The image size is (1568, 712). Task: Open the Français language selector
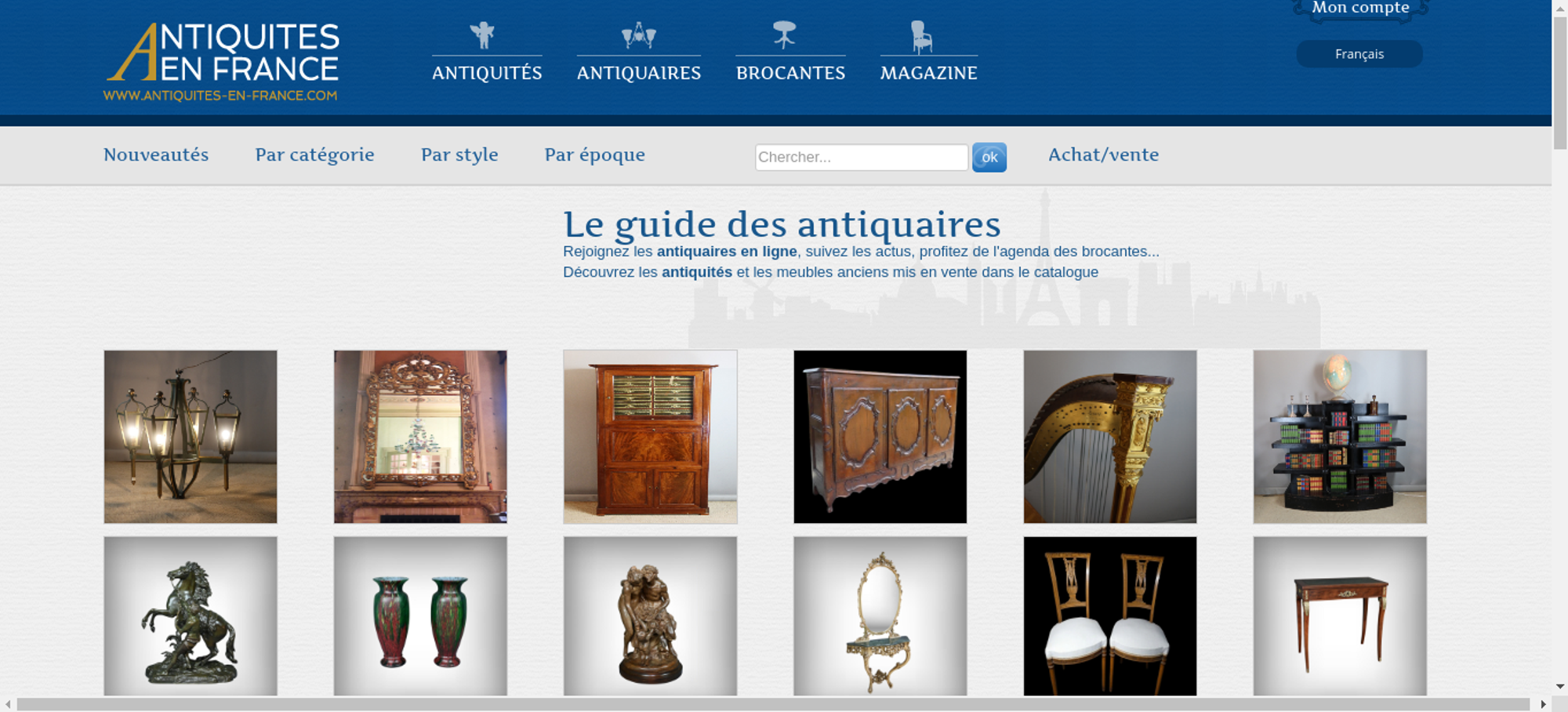tap(1359, 54)
